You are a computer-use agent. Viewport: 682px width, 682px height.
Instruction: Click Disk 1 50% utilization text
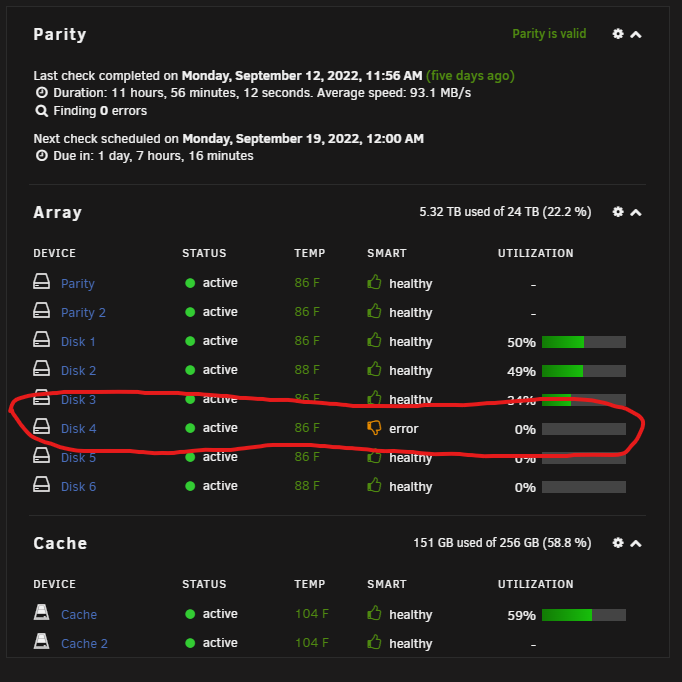(521, 343)
